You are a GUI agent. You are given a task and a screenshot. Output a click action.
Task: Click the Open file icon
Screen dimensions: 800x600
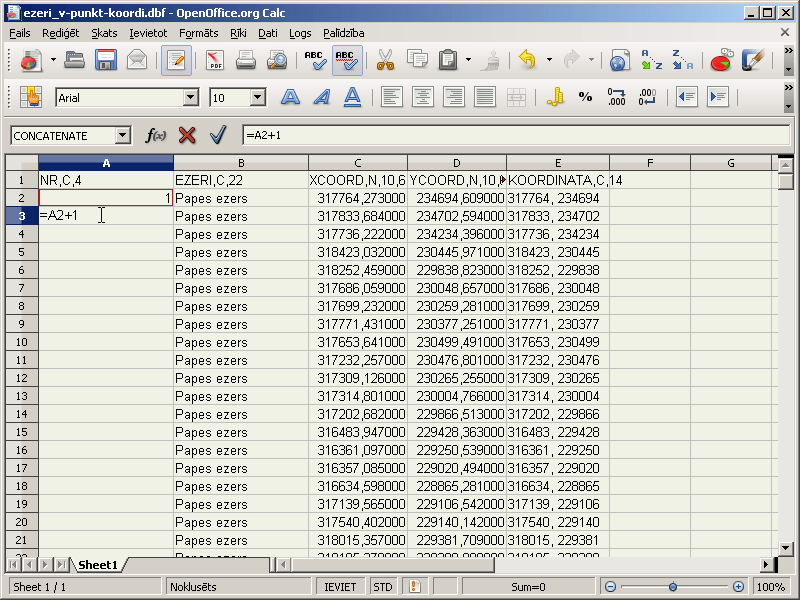click(74, 60)
